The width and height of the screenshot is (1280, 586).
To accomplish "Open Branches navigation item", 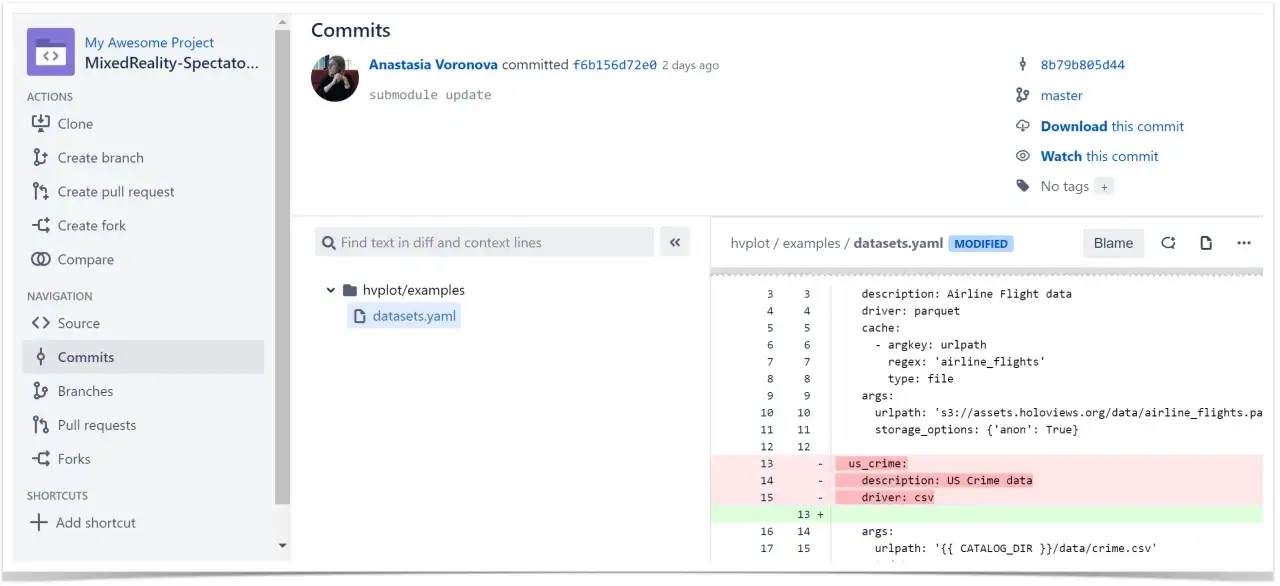I will click(x=85, y=391).
